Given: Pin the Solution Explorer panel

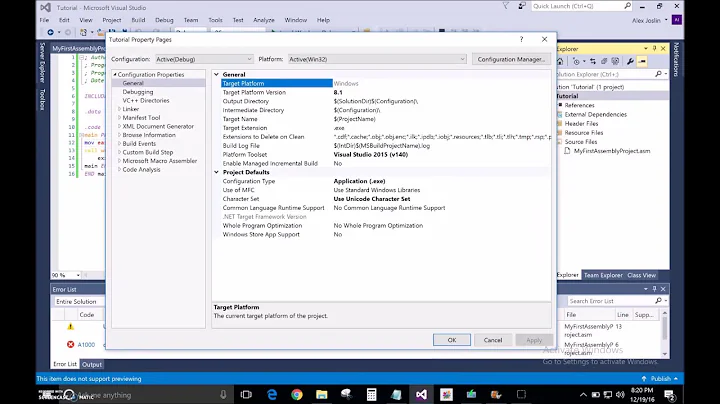Looking at the screenshot, I should tap(654, 49).
